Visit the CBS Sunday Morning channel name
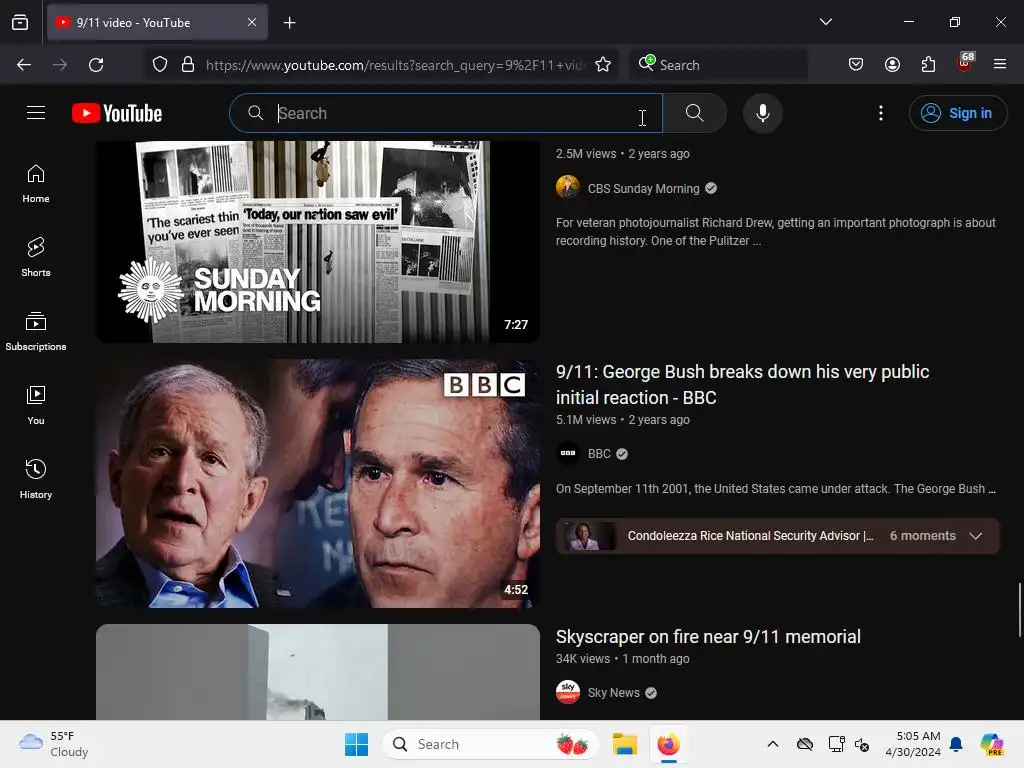1024x768 pixels. point(643,189)
